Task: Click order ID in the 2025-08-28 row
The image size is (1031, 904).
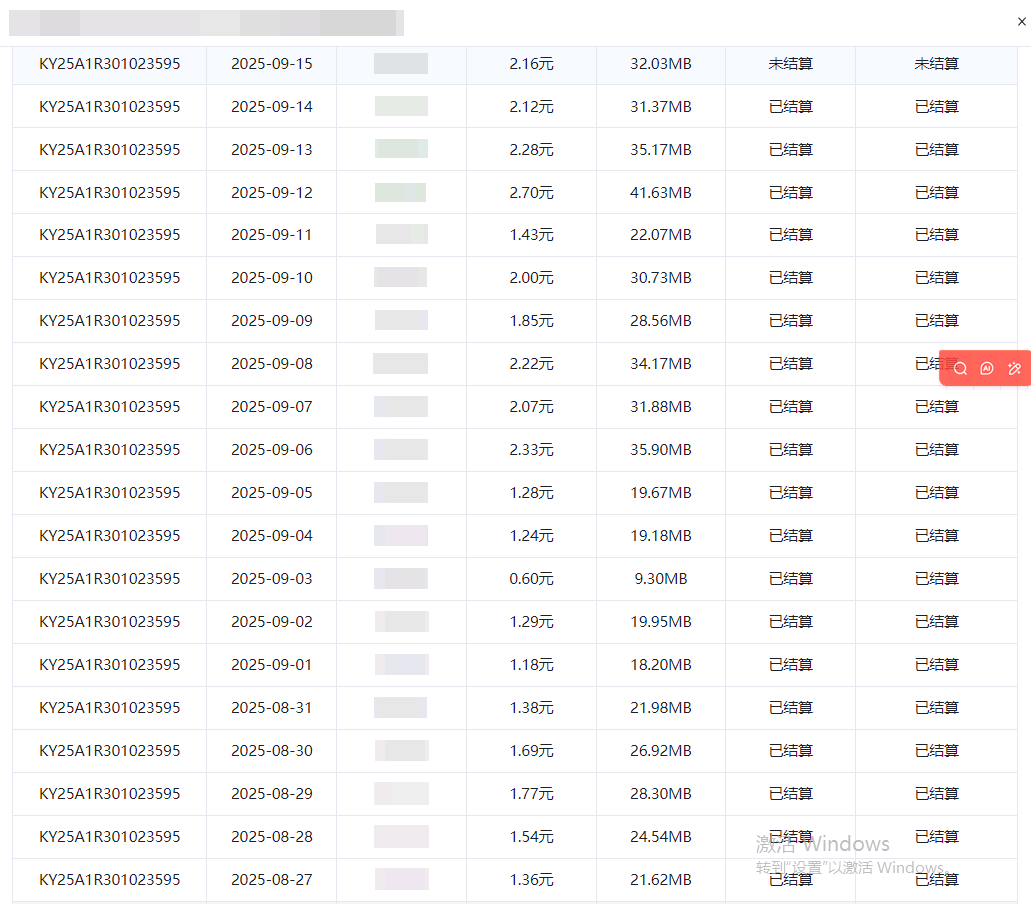Action: click(110, 836)
